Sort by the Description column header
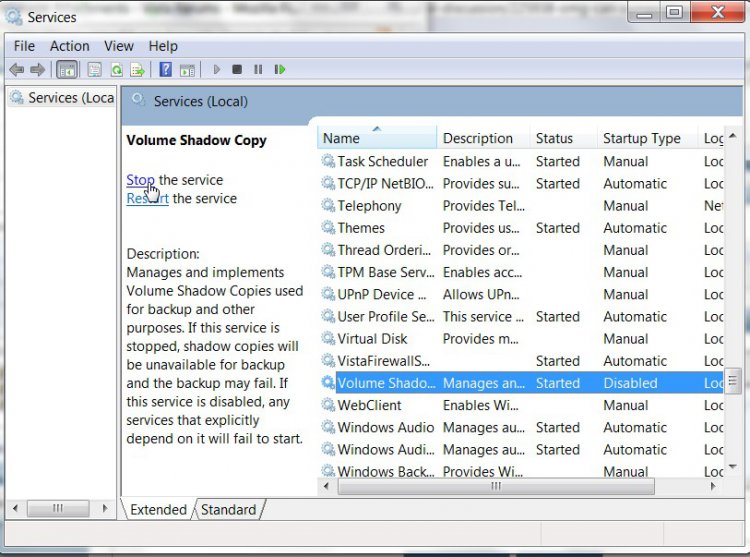This screenshot has width=750, height=557. coord(483,138)
